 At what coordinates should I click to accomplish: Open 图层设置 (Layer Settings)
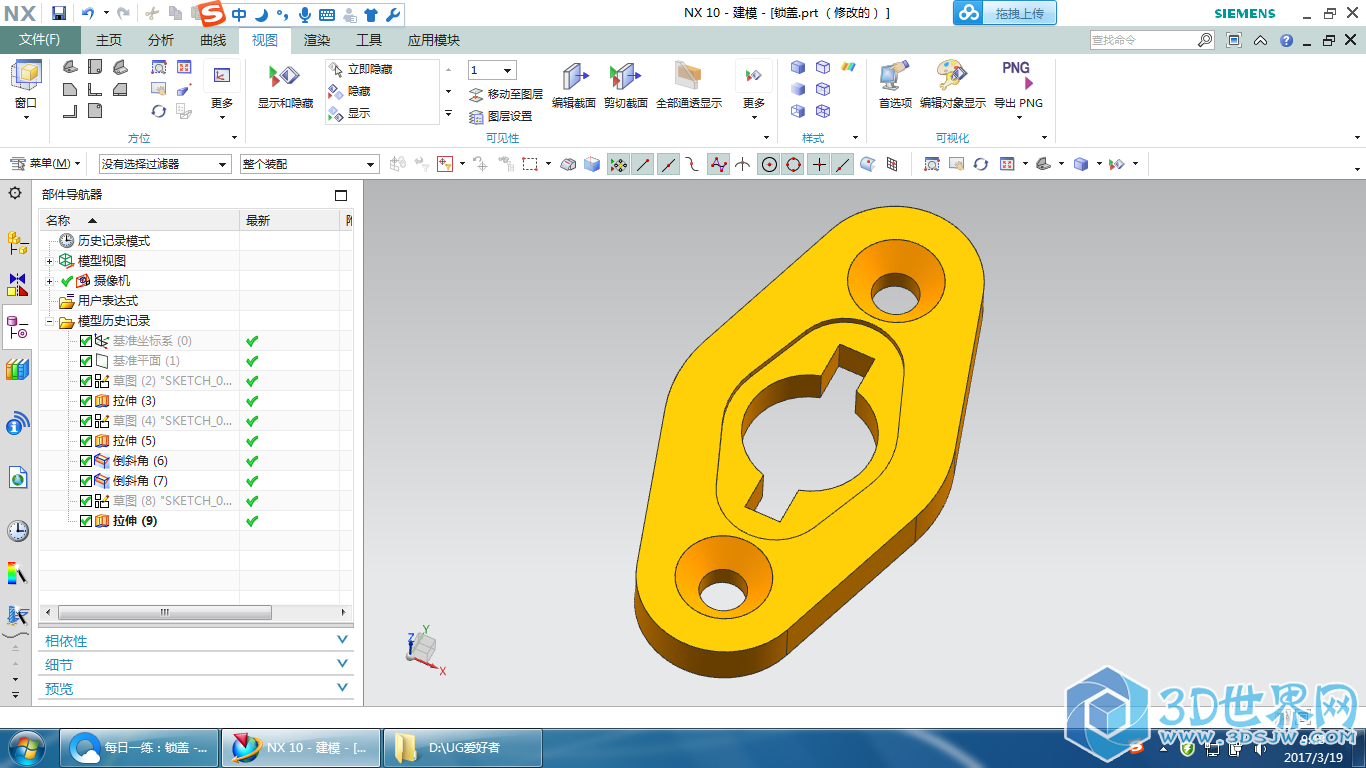(501, 116)
